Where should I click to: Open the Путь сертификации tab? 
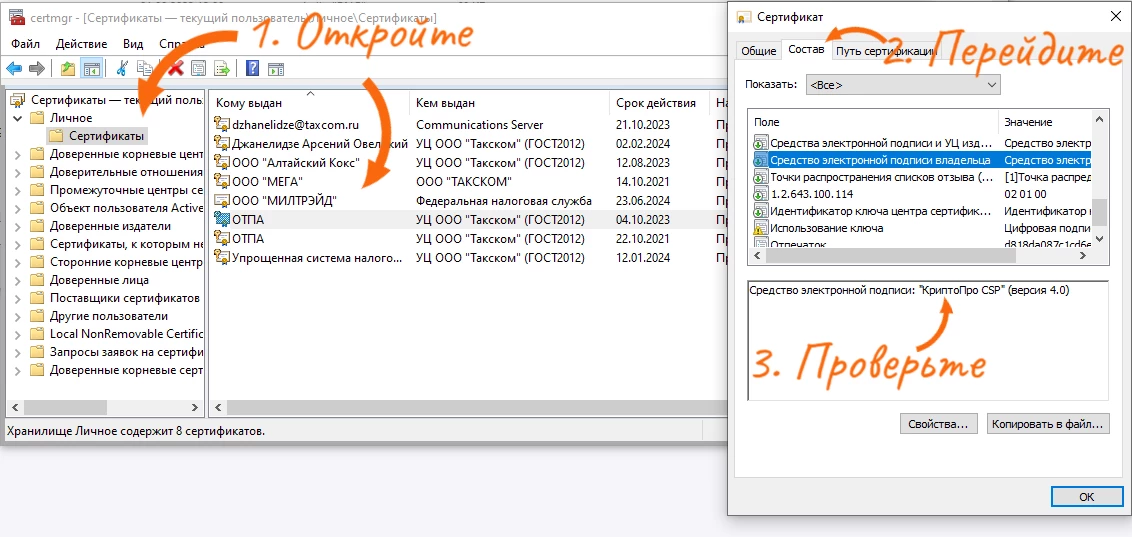coord(886,51)
